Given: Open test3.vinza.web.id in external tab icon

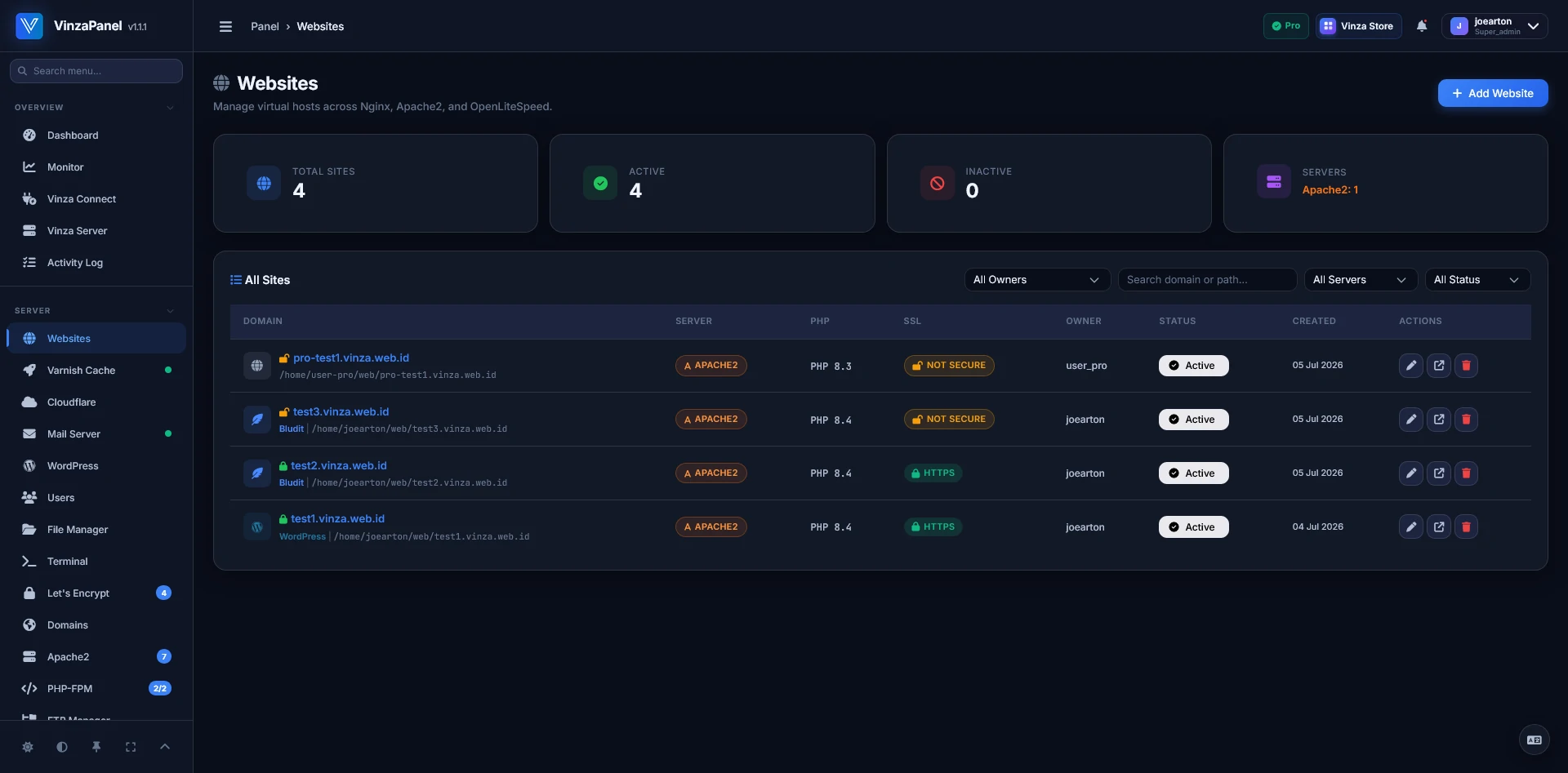Looking at the screenshot, I should click(1438, 420).
